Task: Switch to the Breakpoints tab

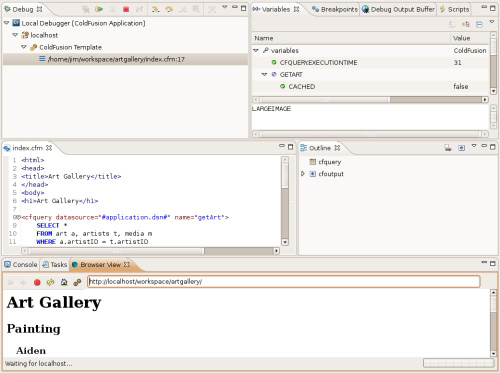Action: (x=335, y=9)
